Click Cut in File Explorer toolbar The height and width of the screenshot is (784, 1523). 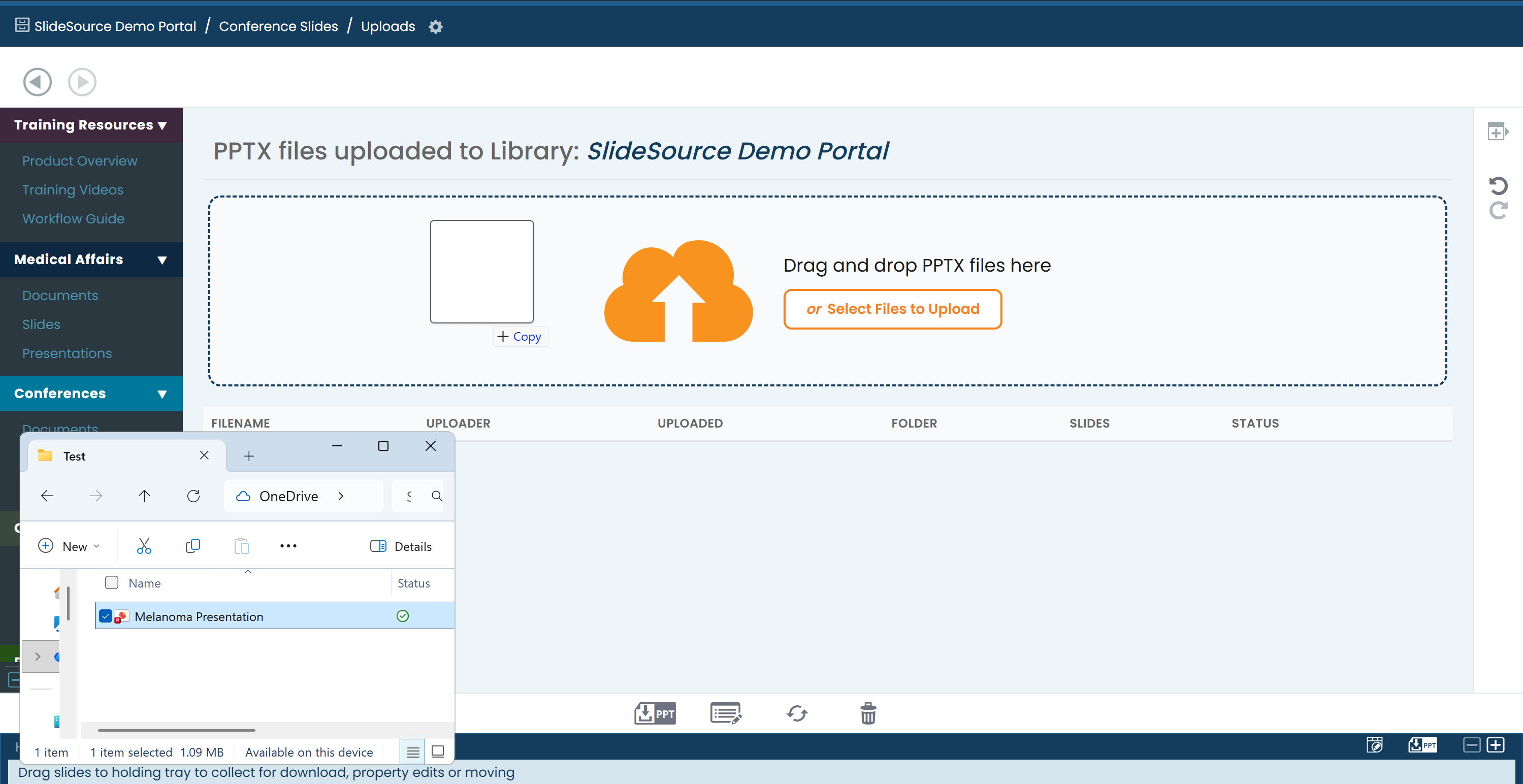144,546
